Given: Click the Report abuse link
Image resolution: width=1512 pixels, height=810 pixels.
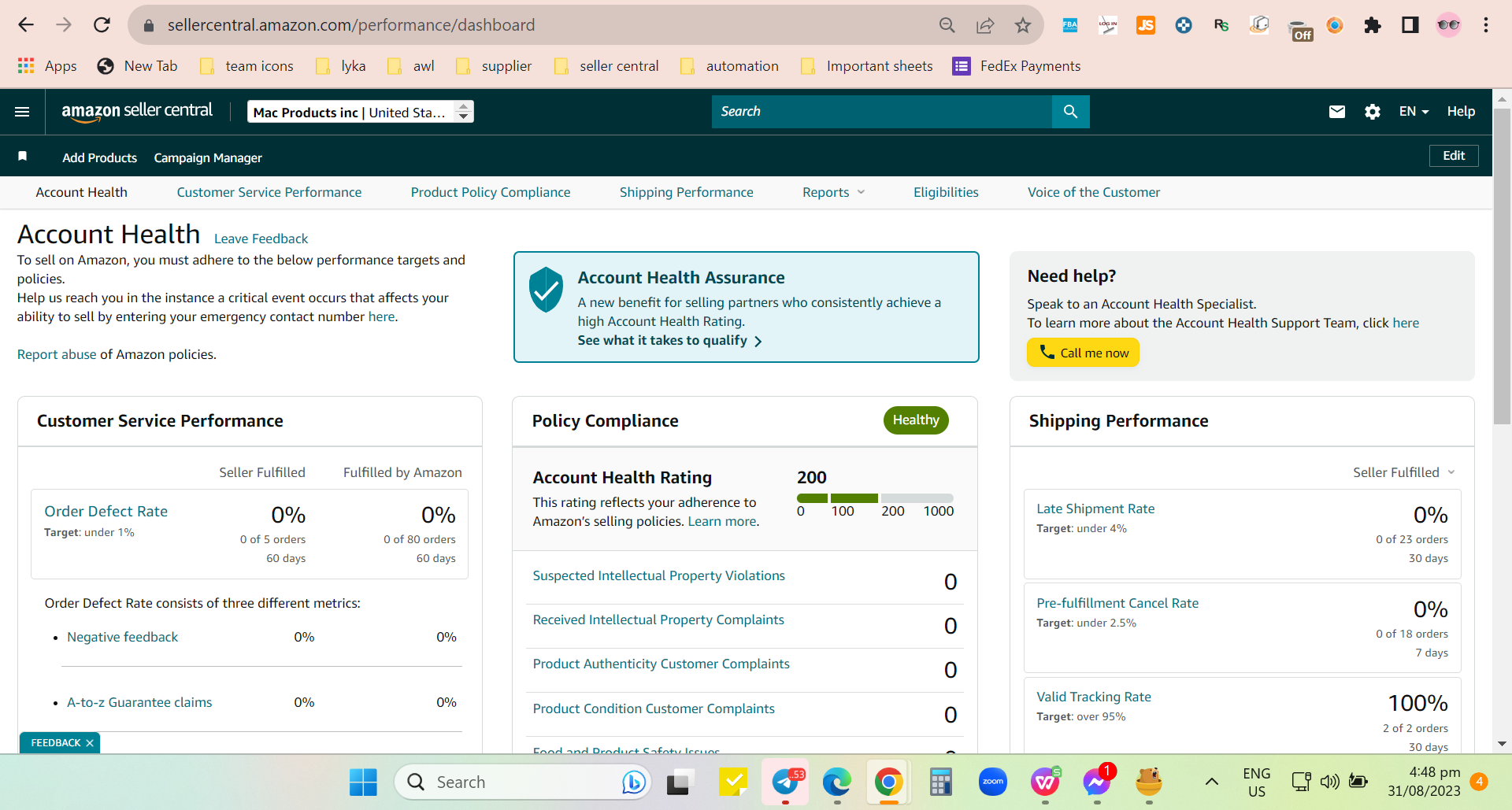Looking at the screenshot, I should coord(57,354).
